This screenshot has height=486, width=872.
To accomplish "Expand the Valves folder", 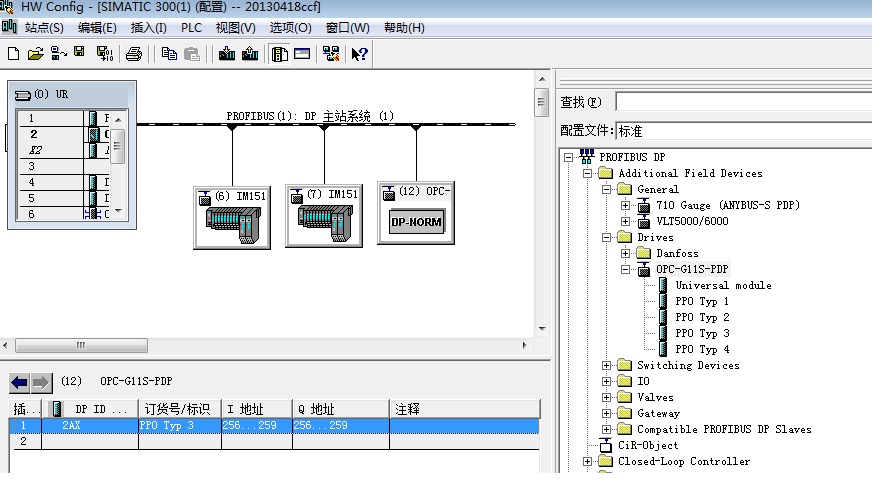I will point(607,398).
